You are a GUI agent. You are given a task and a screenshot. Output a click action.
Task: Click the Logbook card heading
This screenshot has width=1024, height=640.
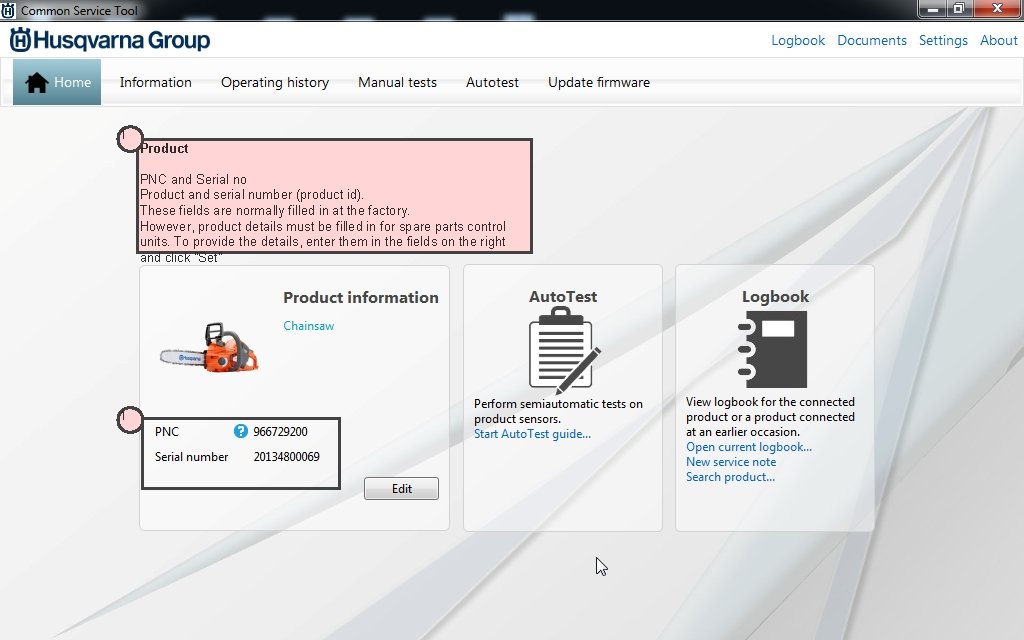point(775,296)
